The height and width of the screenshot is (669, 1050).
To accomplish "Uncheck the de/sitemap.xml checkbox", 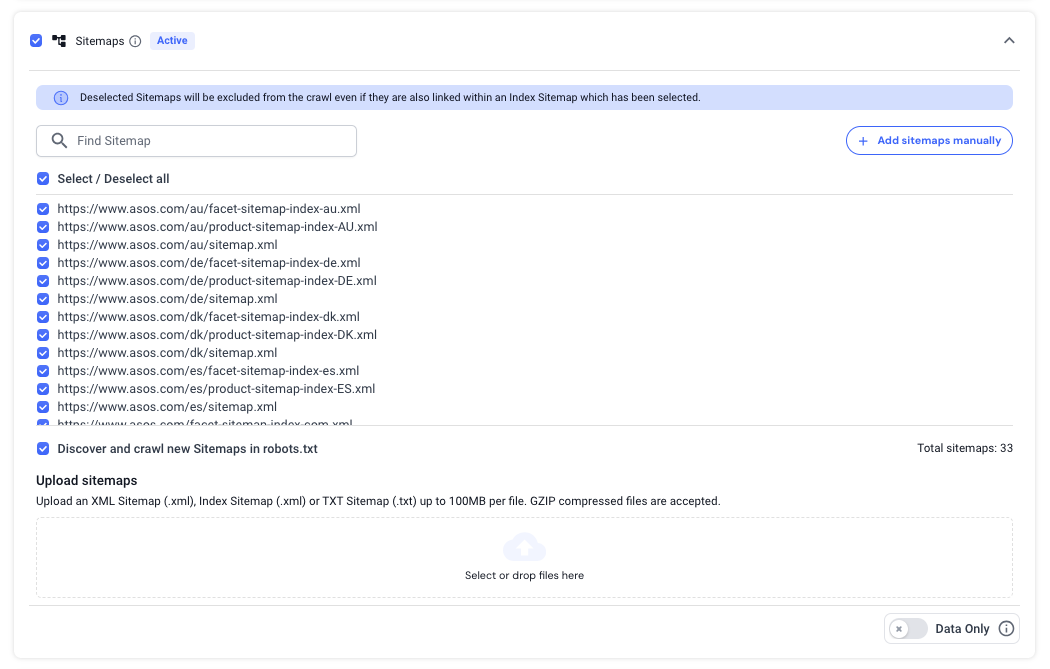I will point(43,299).
